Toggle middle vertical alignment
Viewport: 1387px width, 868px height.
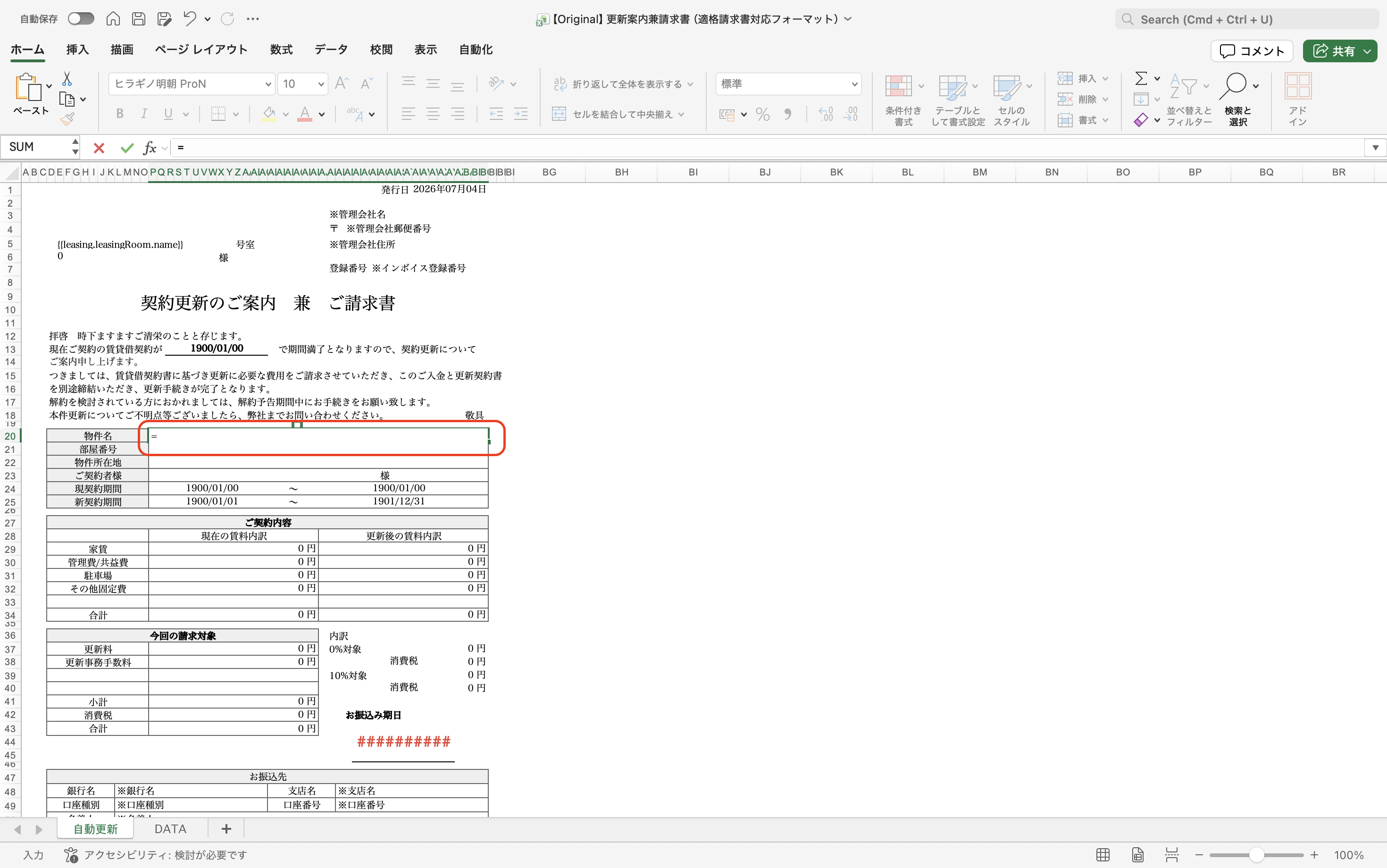(x=433, y=83)
